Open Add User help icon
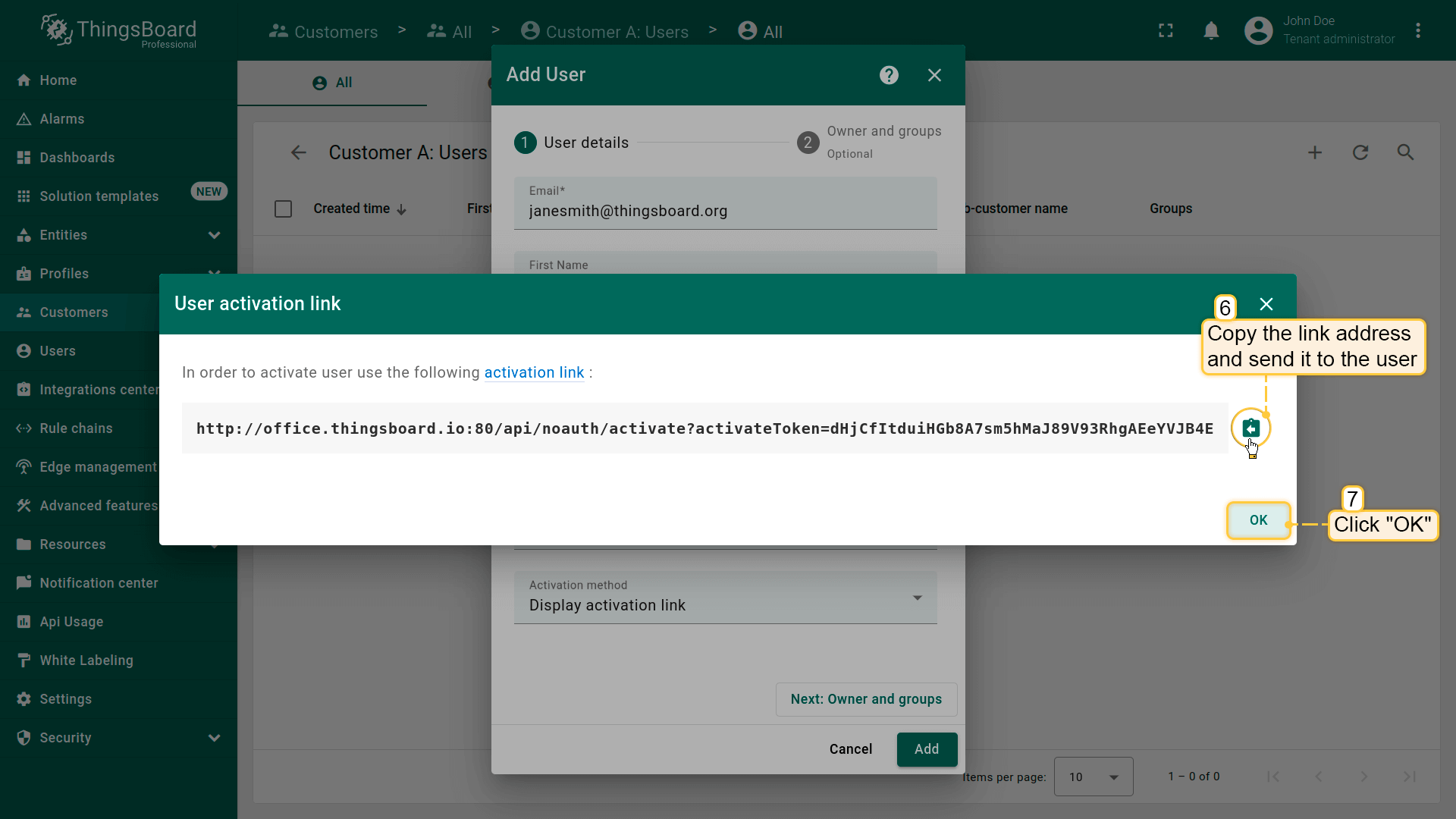 [x=889, y=75]
